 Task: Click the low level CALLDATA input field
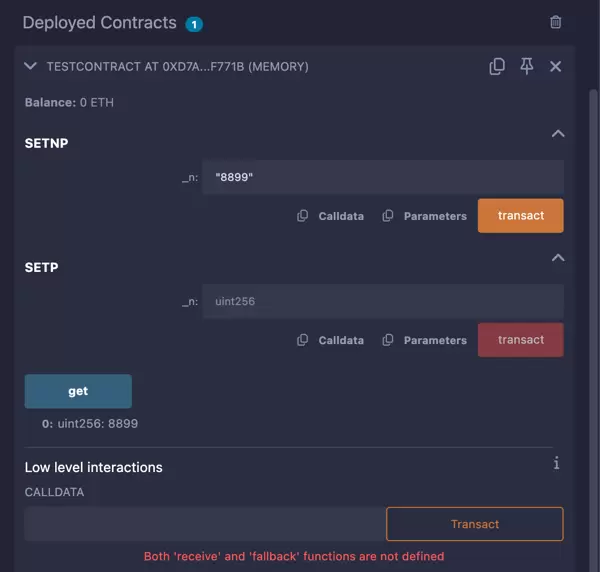coord(204,524)
